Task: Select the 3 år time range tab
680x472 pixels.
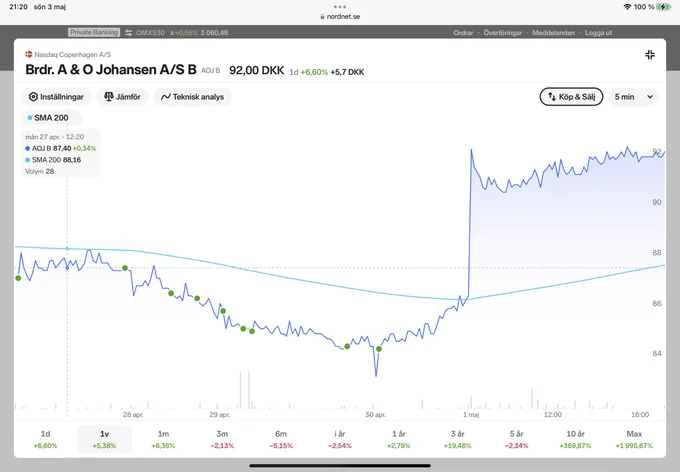Action: coord(458,439)
